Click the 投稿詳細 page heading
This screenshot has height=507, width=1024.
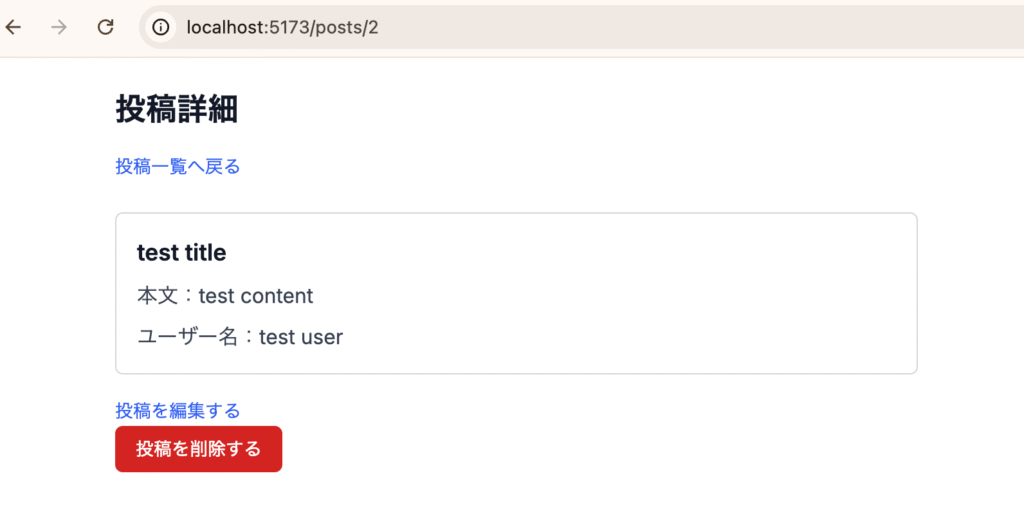tap(176, 109)
